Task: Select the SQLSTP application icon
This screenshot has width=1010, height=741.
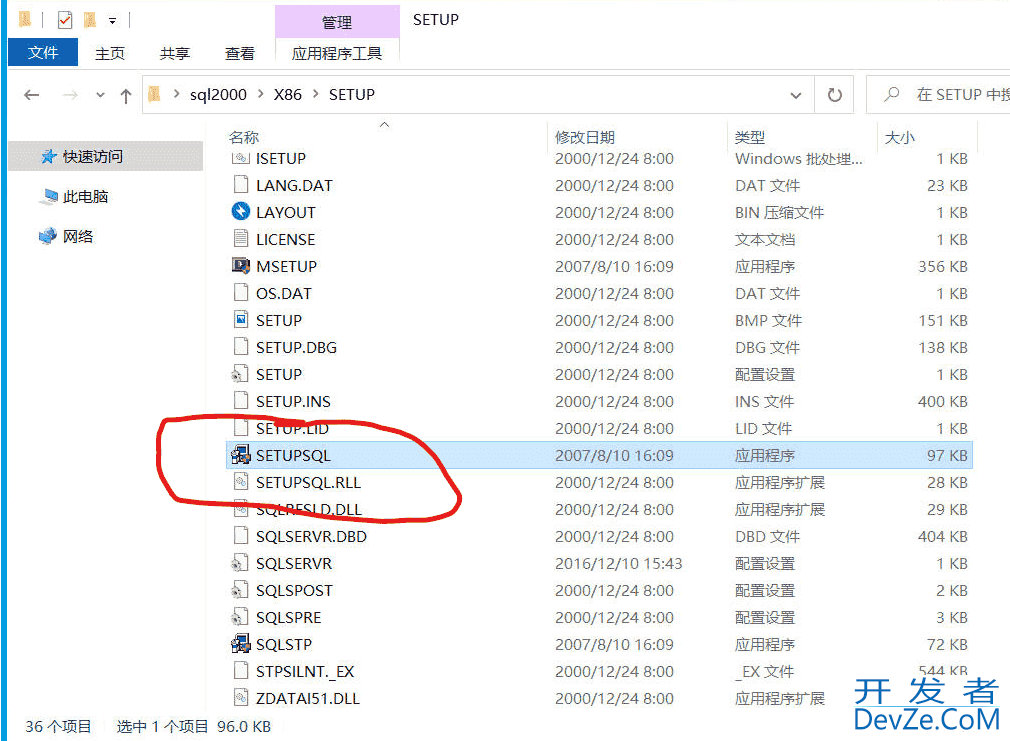Action: click(240, 644)
